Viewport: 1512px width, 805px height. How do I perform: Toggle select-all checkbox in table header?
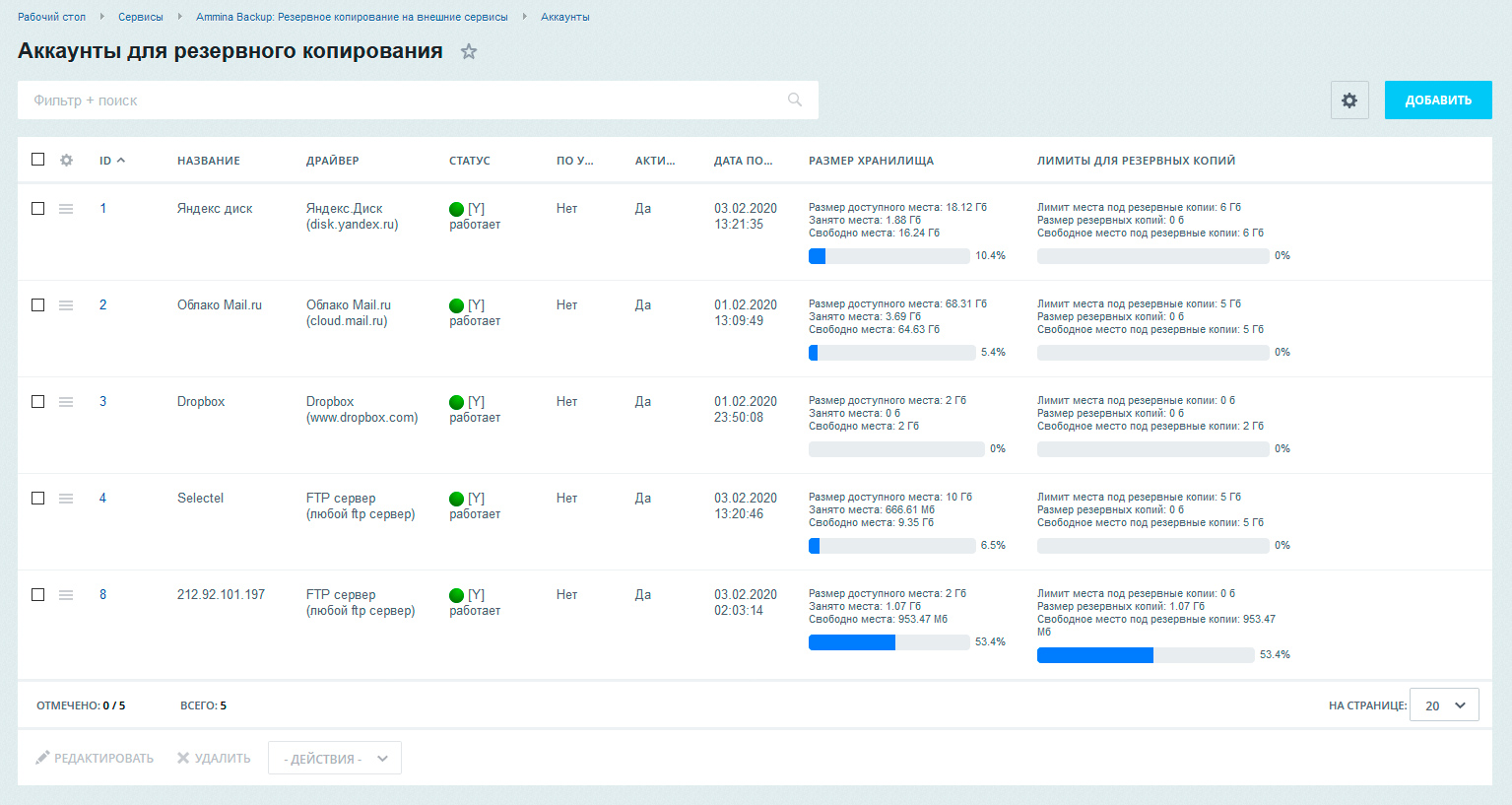(x=38, y=160)
